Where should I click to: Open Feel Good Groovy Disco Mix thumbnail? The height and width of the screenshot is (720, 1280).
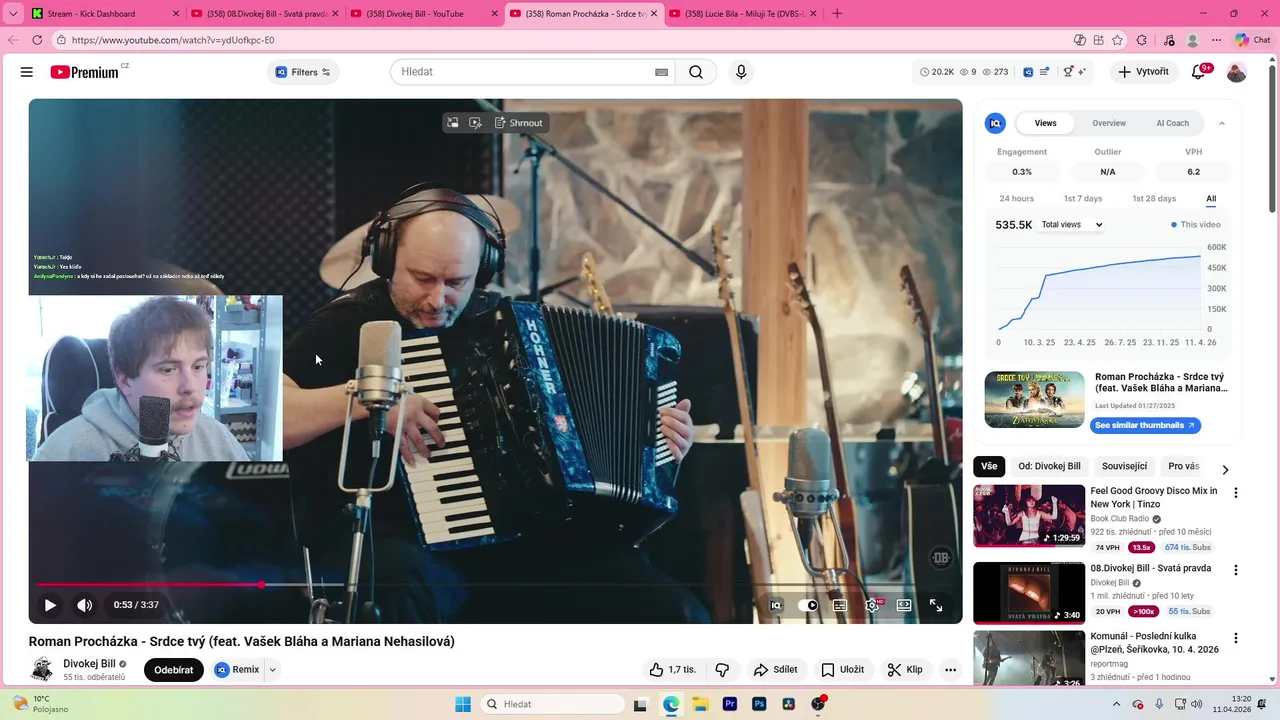pos(1029,516)
